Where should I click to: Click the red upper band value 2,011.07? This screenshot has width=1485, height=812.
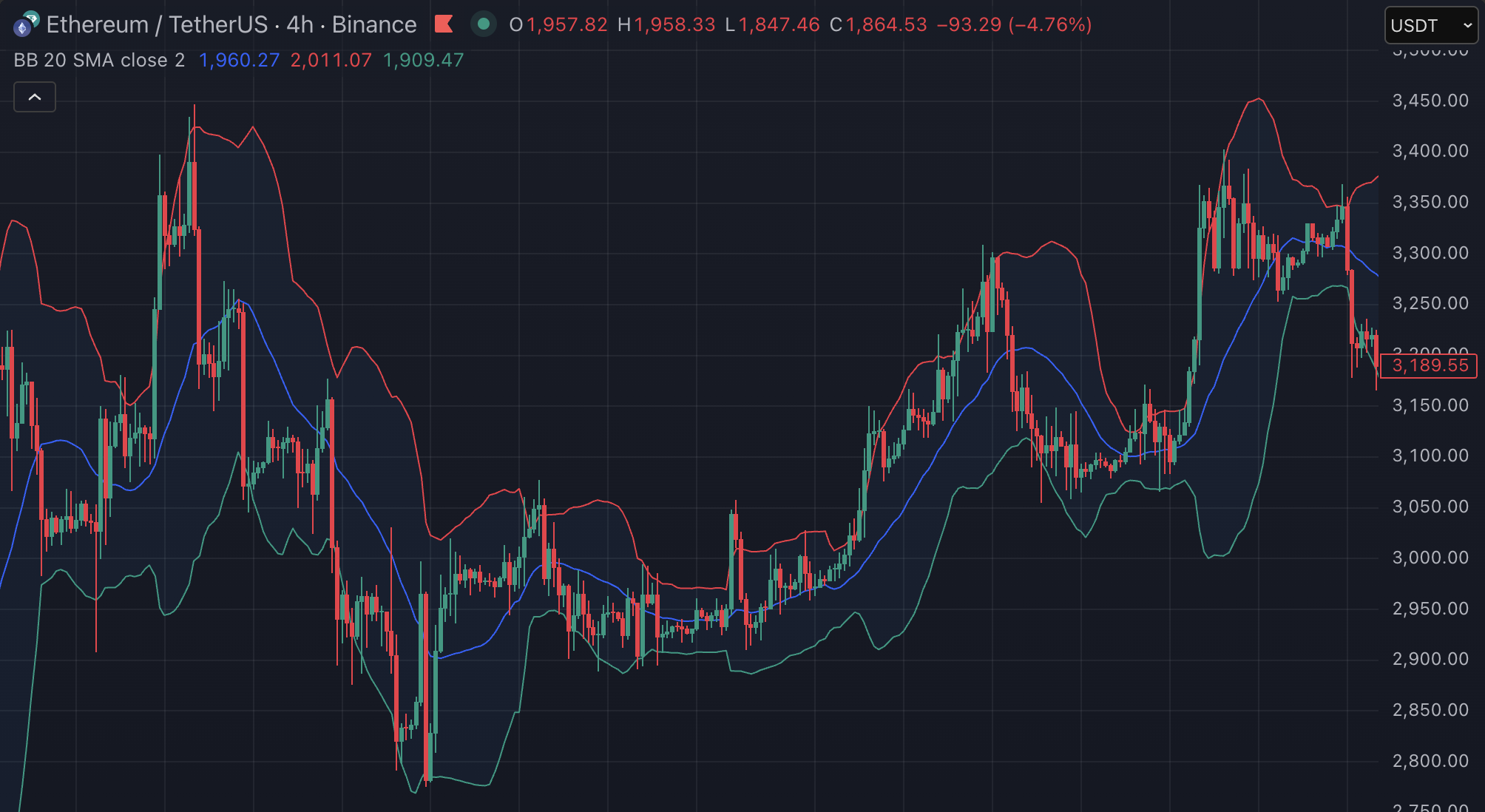pos(331,60)
